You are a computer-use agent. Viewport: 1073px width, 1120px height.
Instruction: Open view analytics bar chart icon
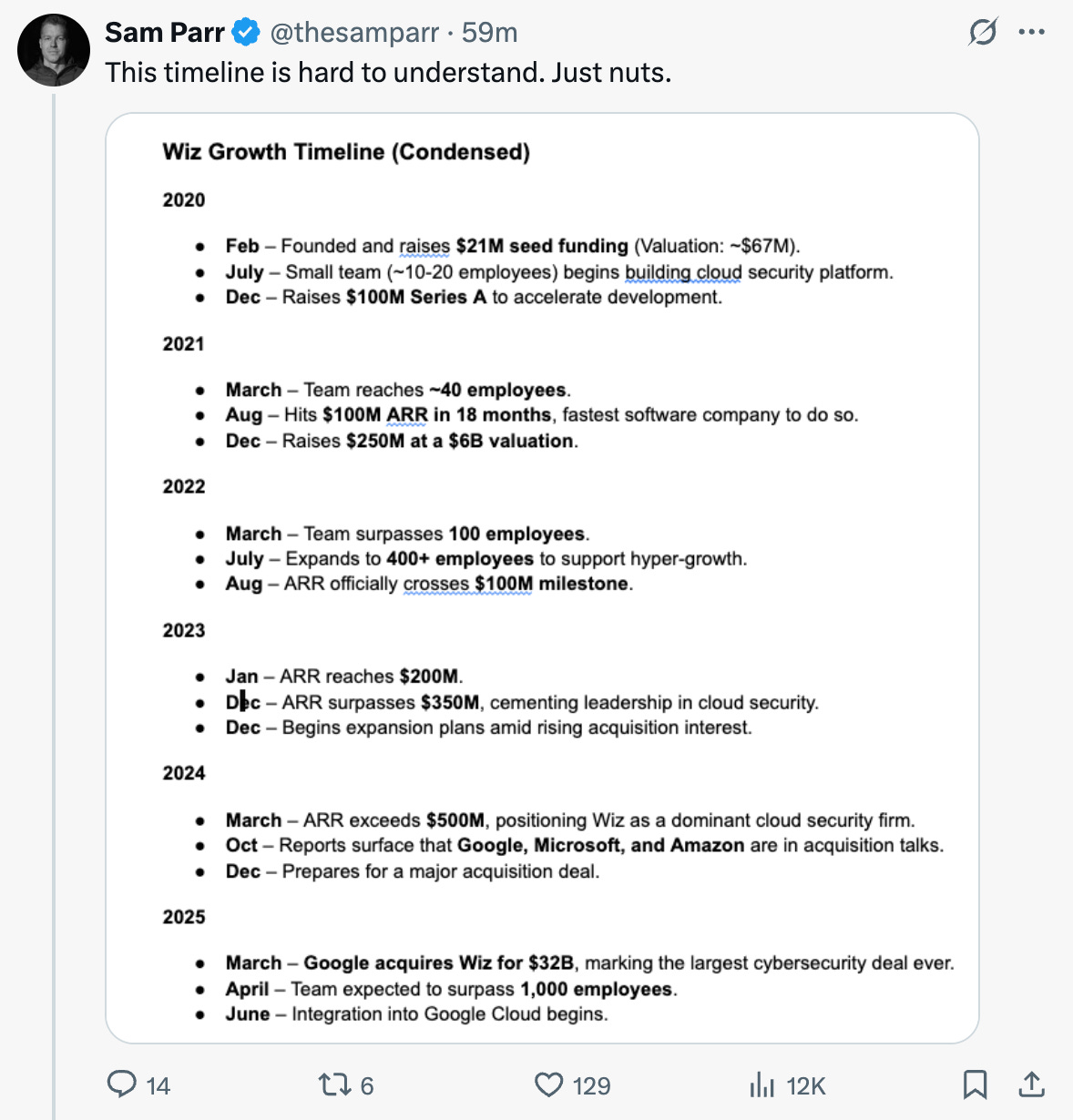click(761, 1084)
